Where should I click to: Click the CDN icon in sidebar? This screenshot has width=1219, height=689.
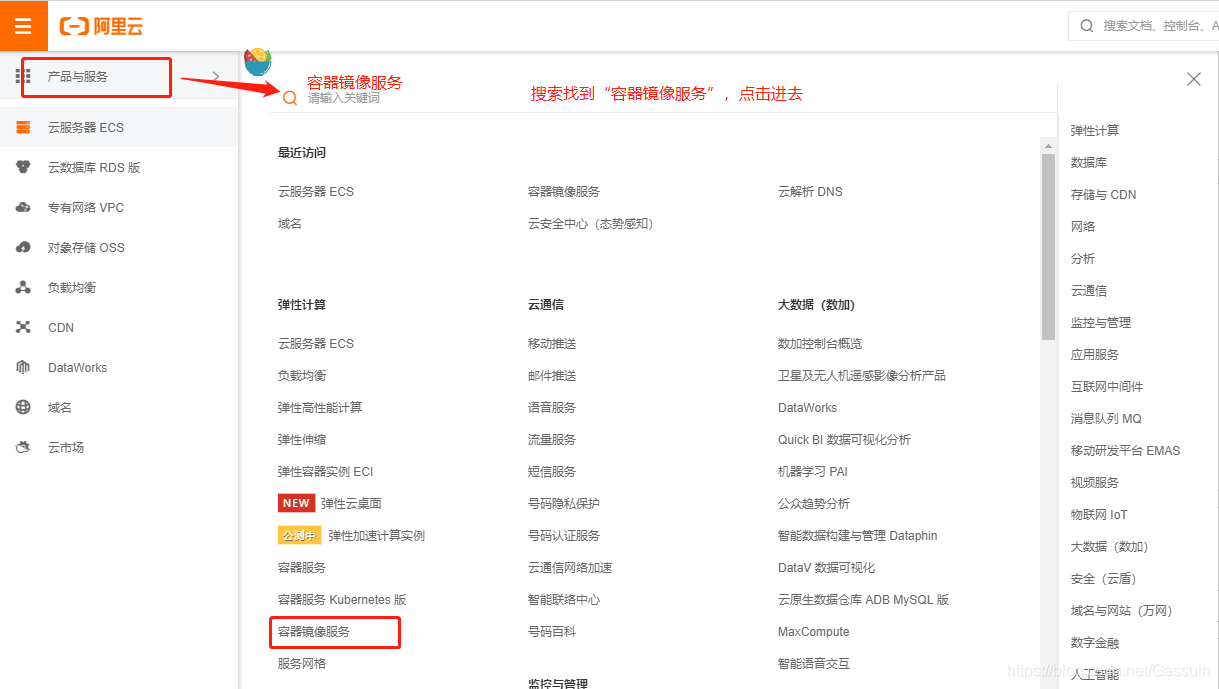(23, 327)
